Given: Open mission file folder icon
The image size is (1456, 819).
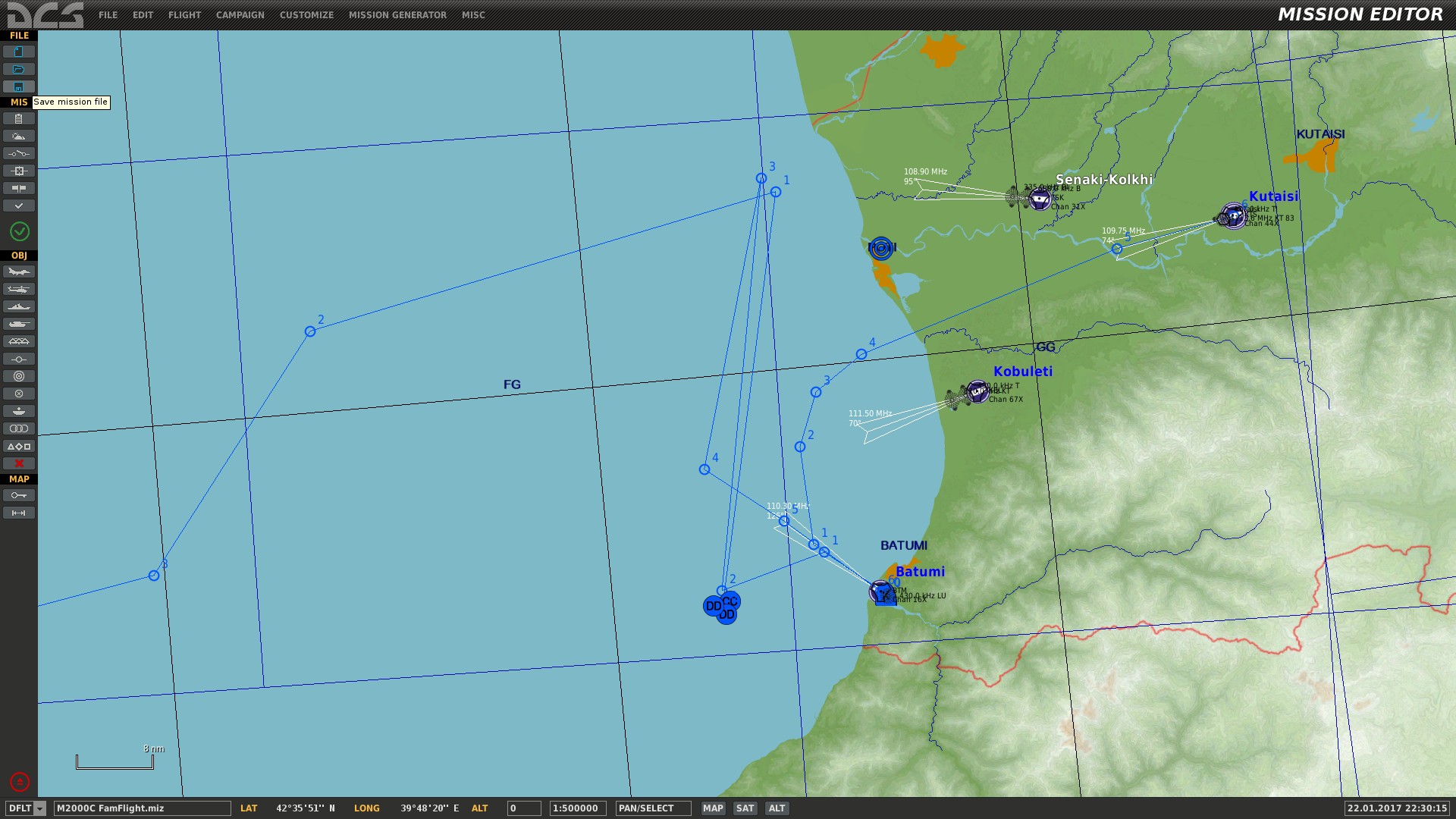Looking at the screenshot, I should coord(19,69).
